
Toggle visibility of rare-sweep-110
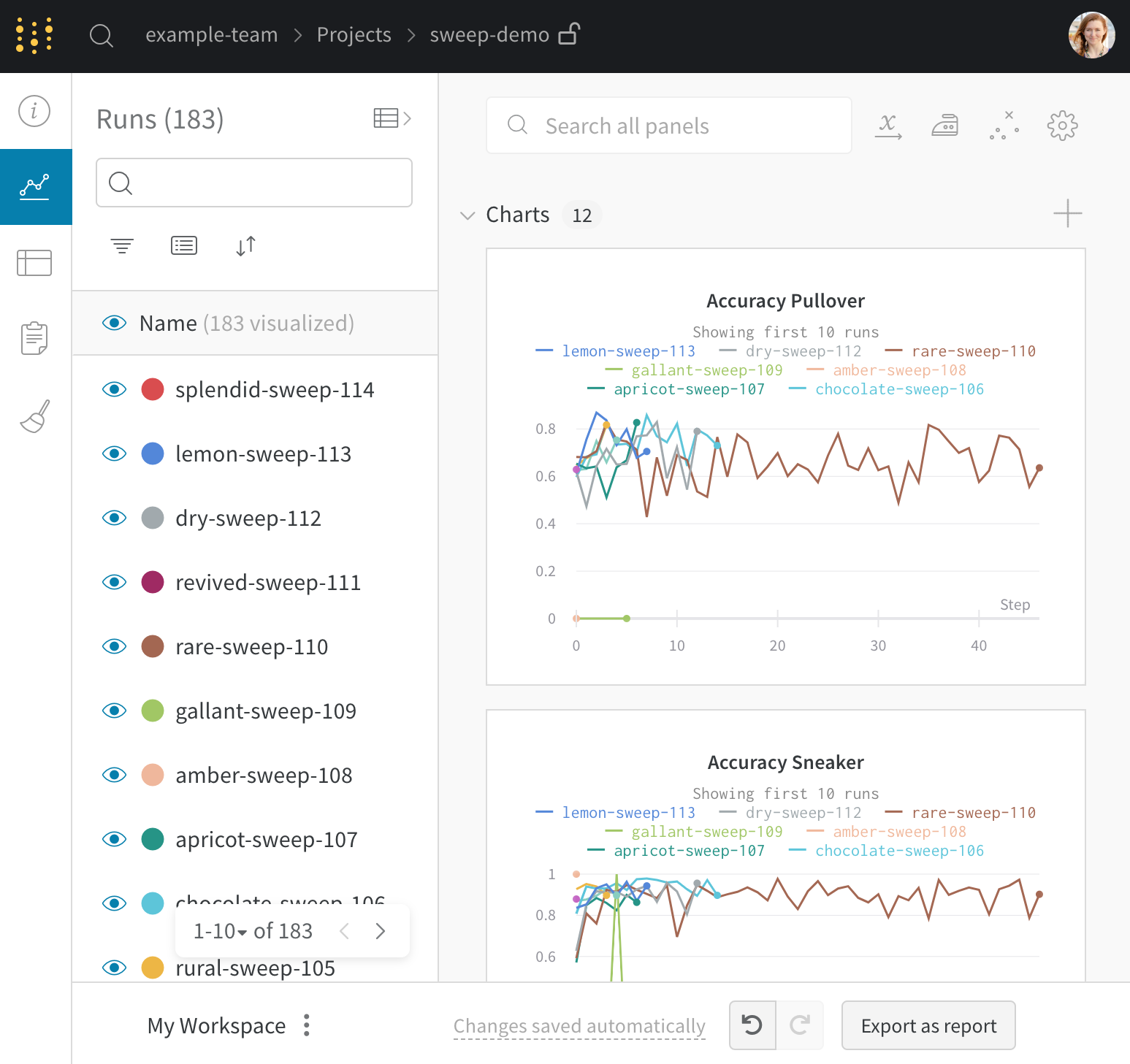point(114,646)
